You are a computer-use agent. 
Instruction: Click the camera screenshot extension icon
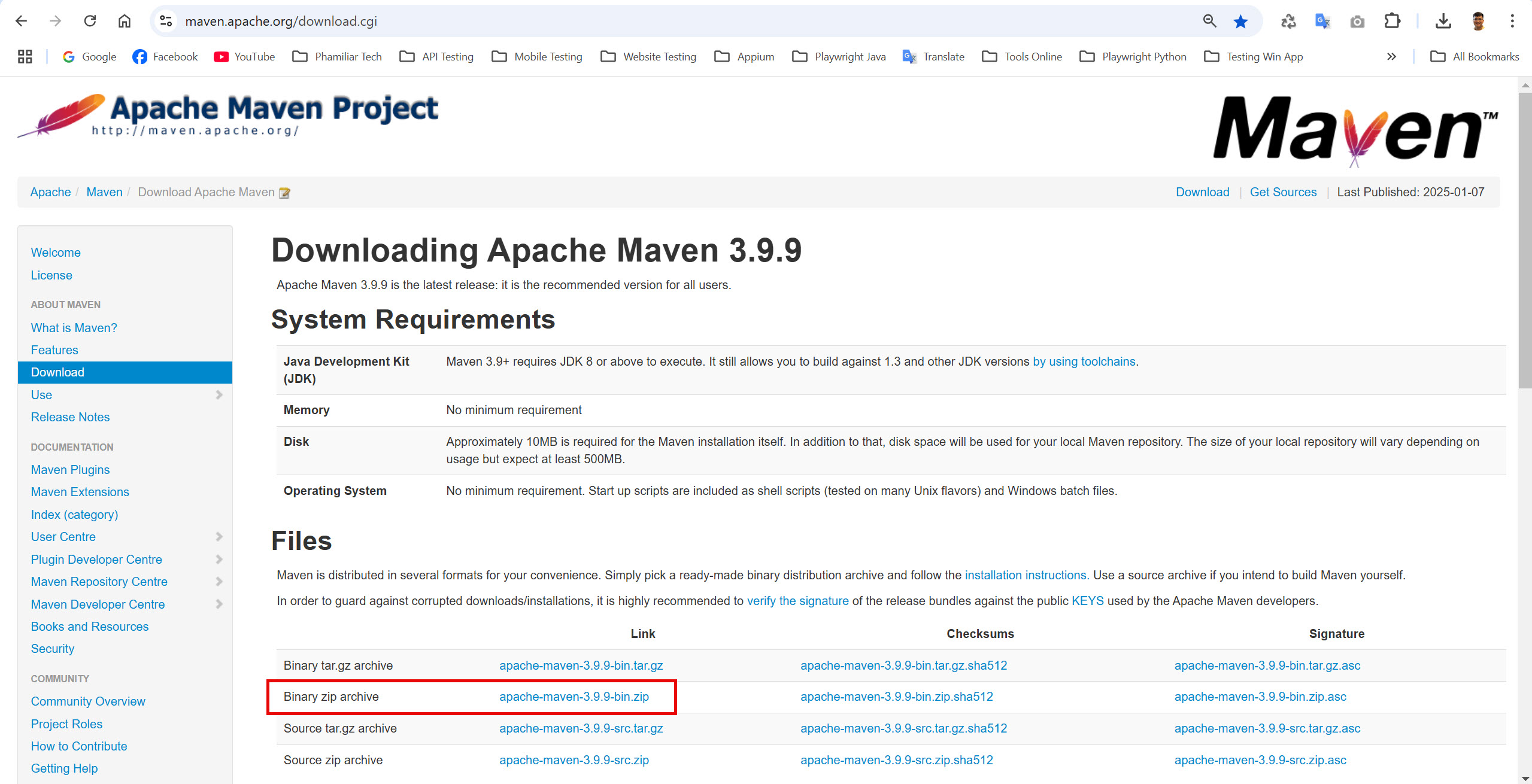[1357, 22]
